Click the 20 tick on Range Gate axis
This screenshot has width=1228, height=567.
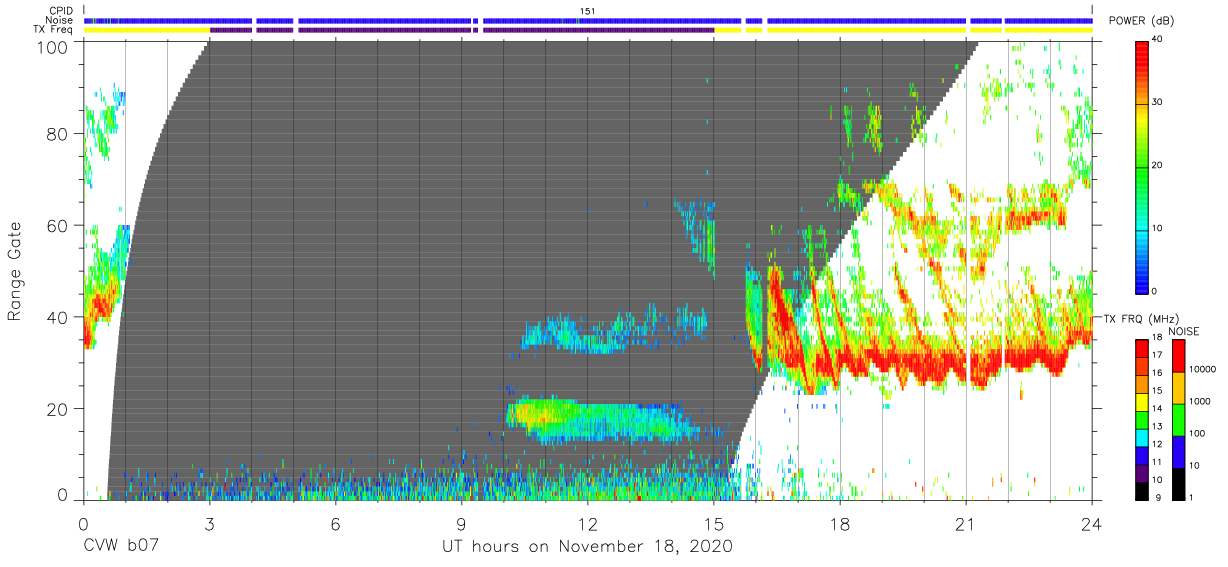tap(58, 409)
